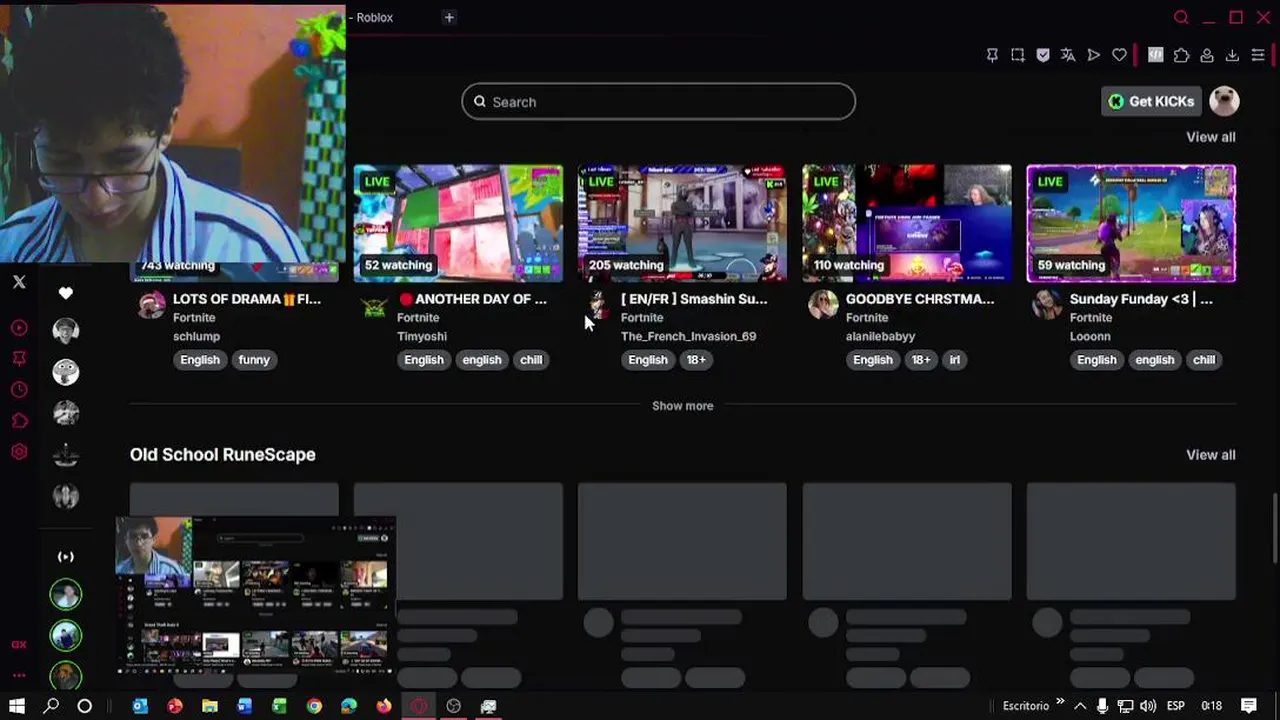
Task: Expand Fortnite list with Show more
Action: click(x=683, y=406)
